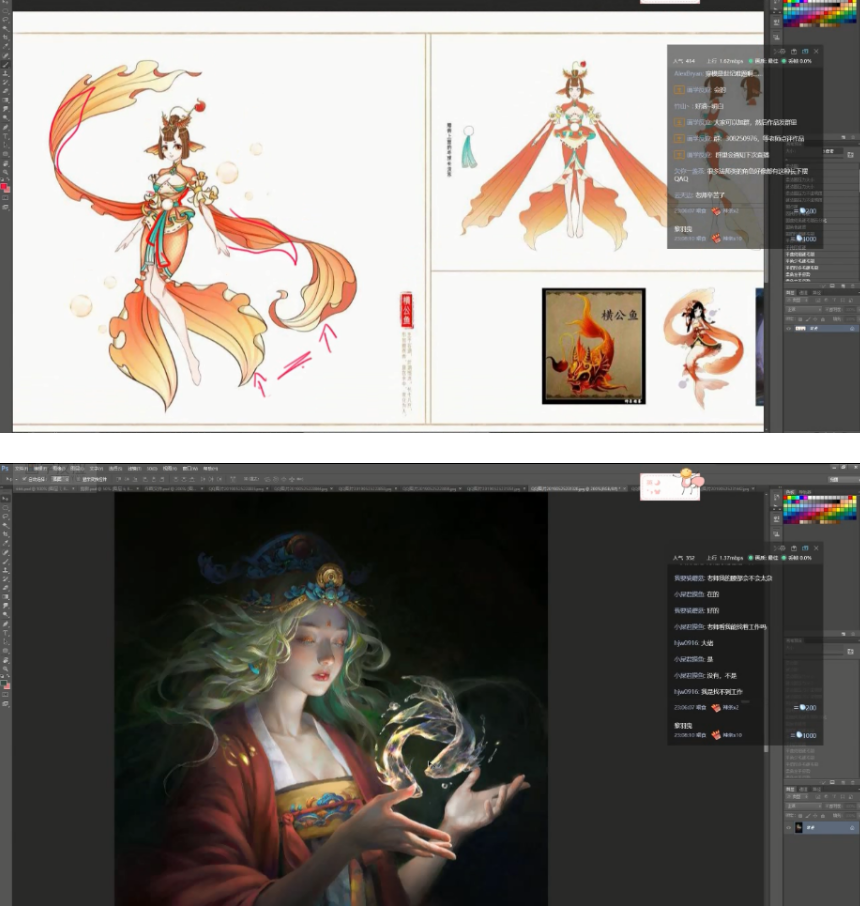Open auto-select 图层 dropdown in lower options bar
860x906 pixels.
60,479
